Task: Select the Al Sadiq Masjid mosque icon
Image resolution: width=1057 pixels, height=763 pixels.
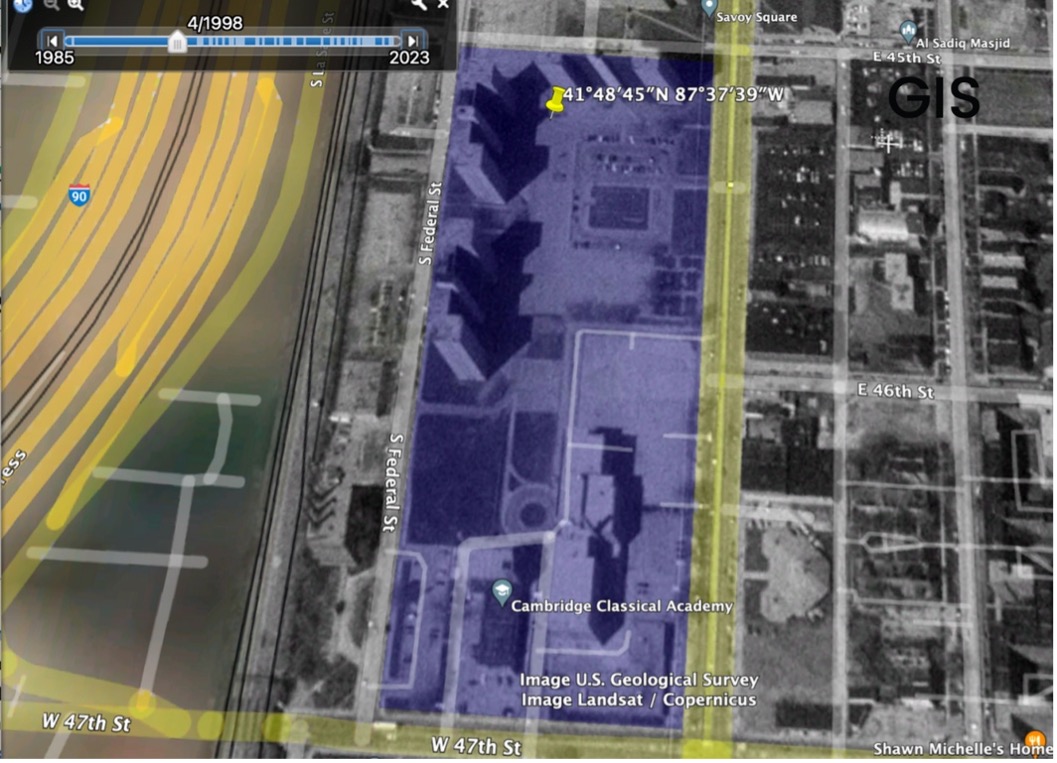Action: pos(908,29)
